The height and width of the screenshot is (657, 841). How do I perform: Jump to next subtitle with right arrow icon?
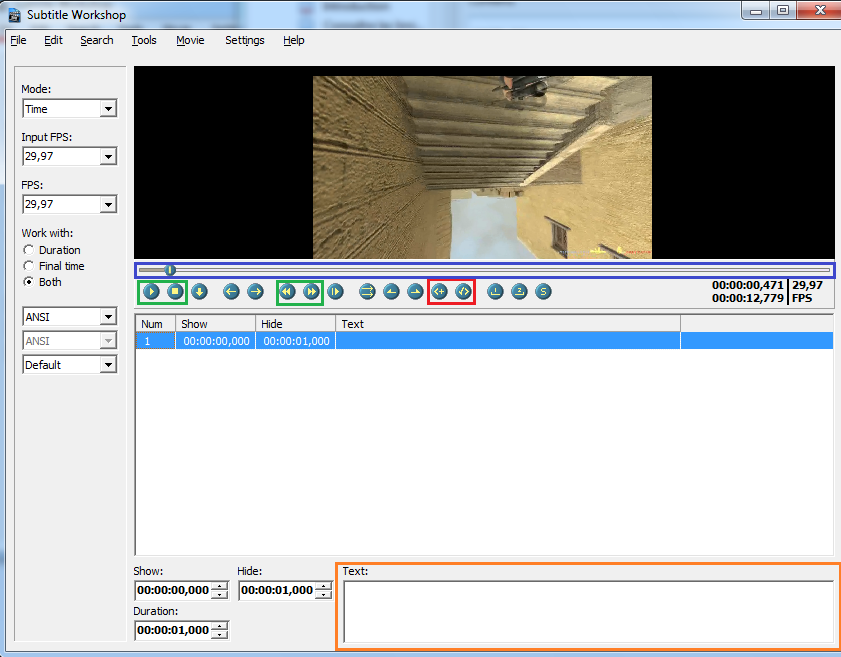click(255, 292)
